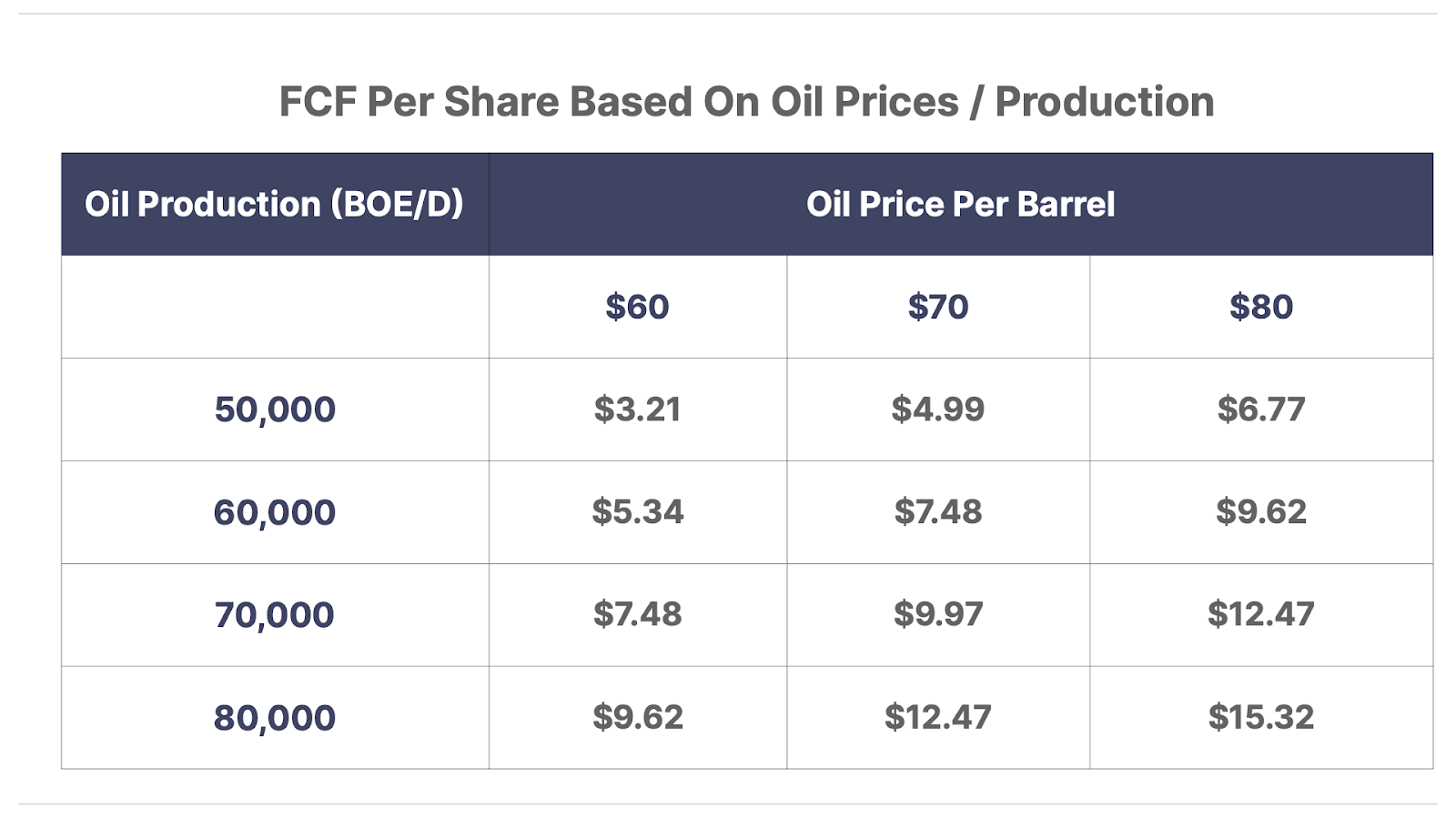Click $9.62 in the 80,000 row
Image resolution: width=1456 pixels, height=819 pixels.
click(x=638, y=718)
